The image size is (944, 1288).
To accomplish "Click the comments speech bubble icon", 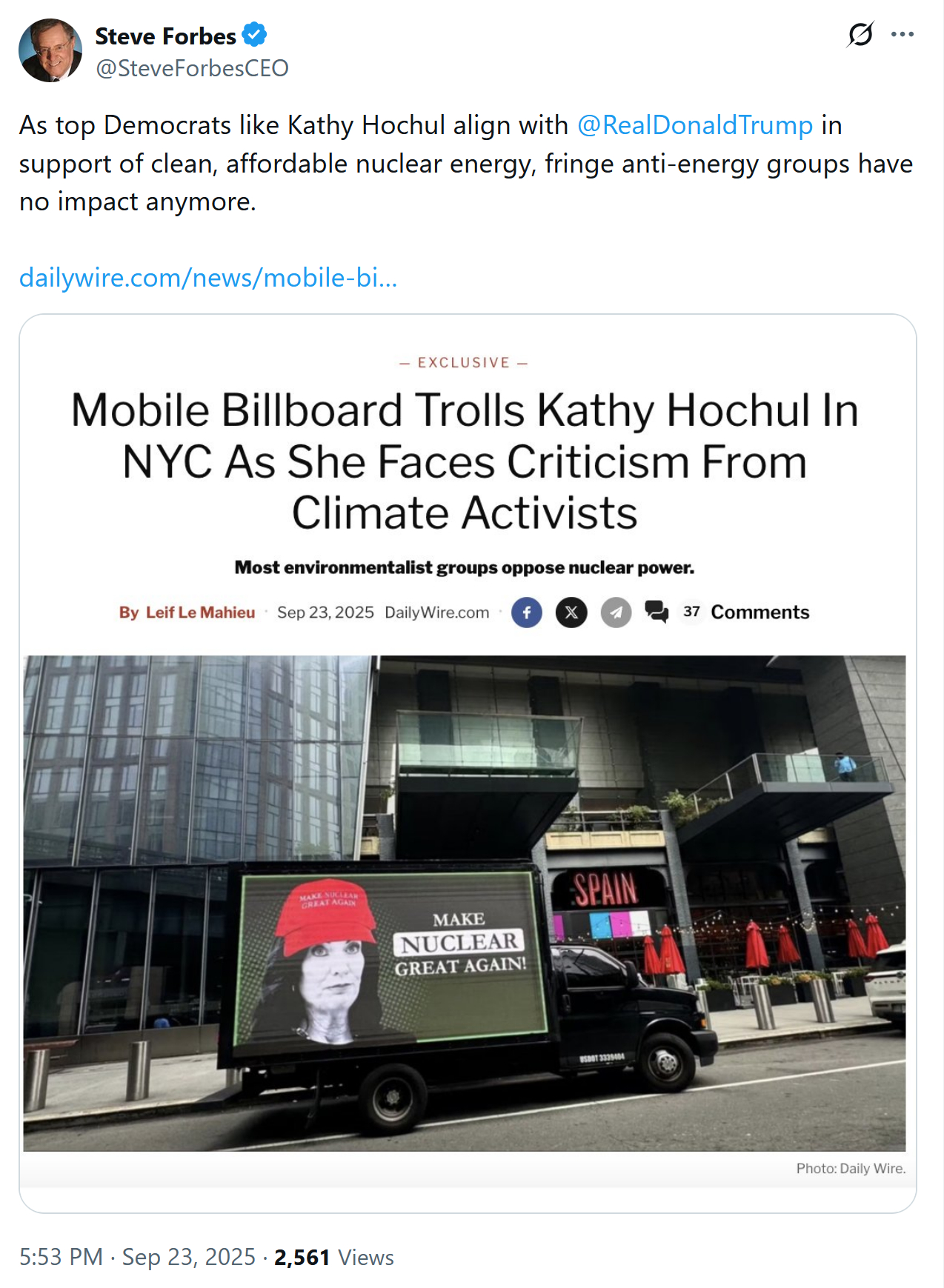I will (x=657, y=612).
